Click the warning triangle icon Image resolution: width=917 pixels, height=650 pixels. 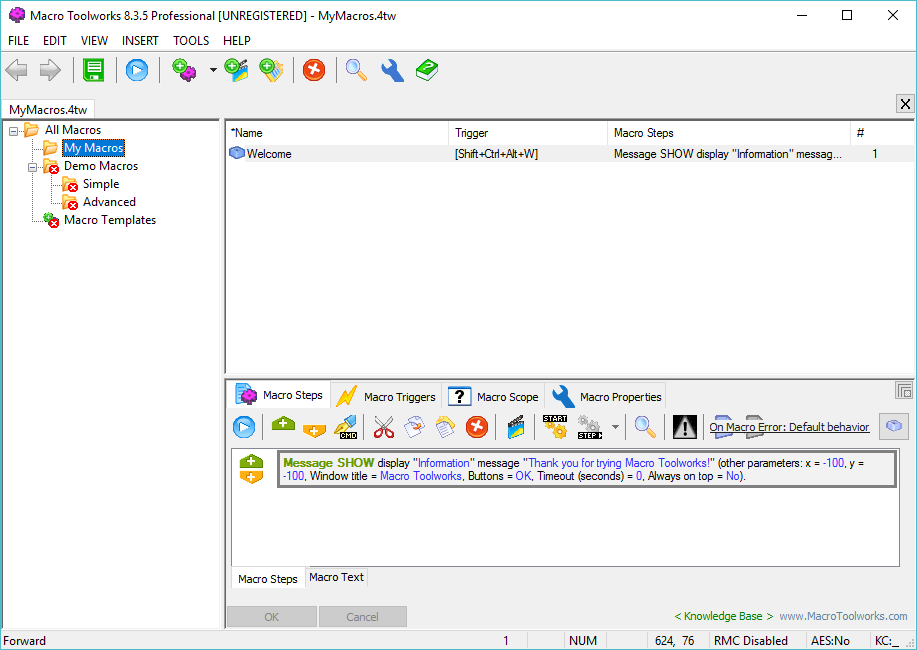pos(684,427)
